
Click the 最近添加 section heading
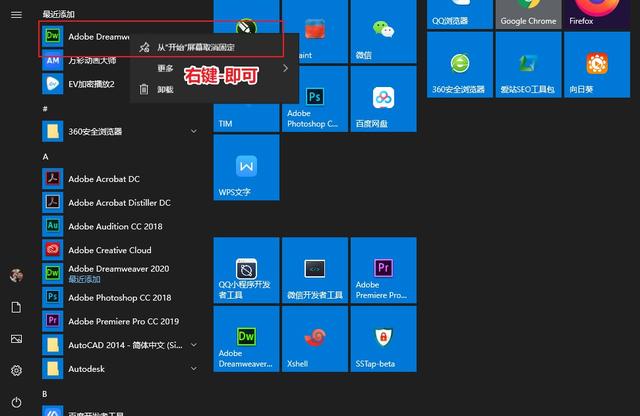click(x=59, y=14)
